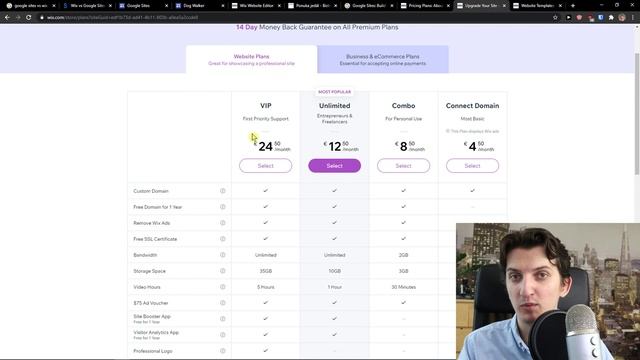640x360 pixels.
Task: Select the Unlimited plan
Action: [x=335, y=166]
